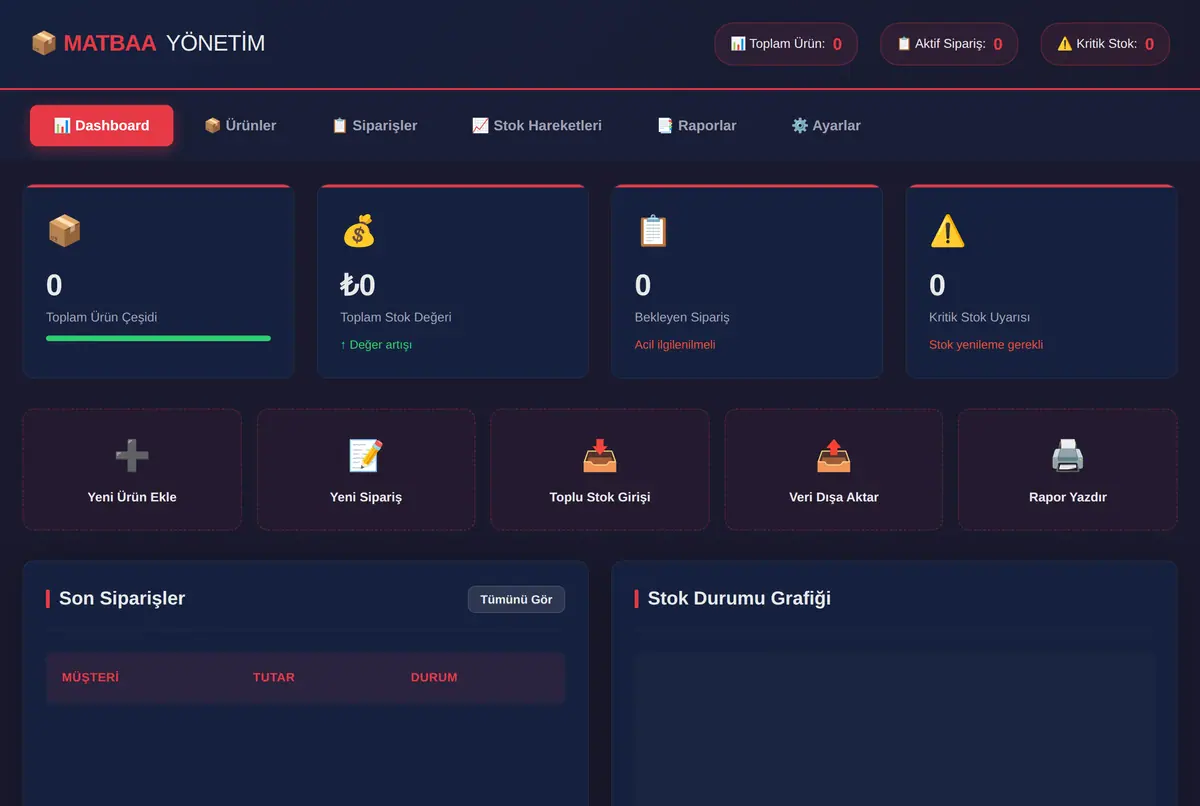Click the package logo beside MATBAA YÖNETİM
Image resolution: width=1200 pixels, height=806 pixels.
pyautogui.click(x=44, y=43)
